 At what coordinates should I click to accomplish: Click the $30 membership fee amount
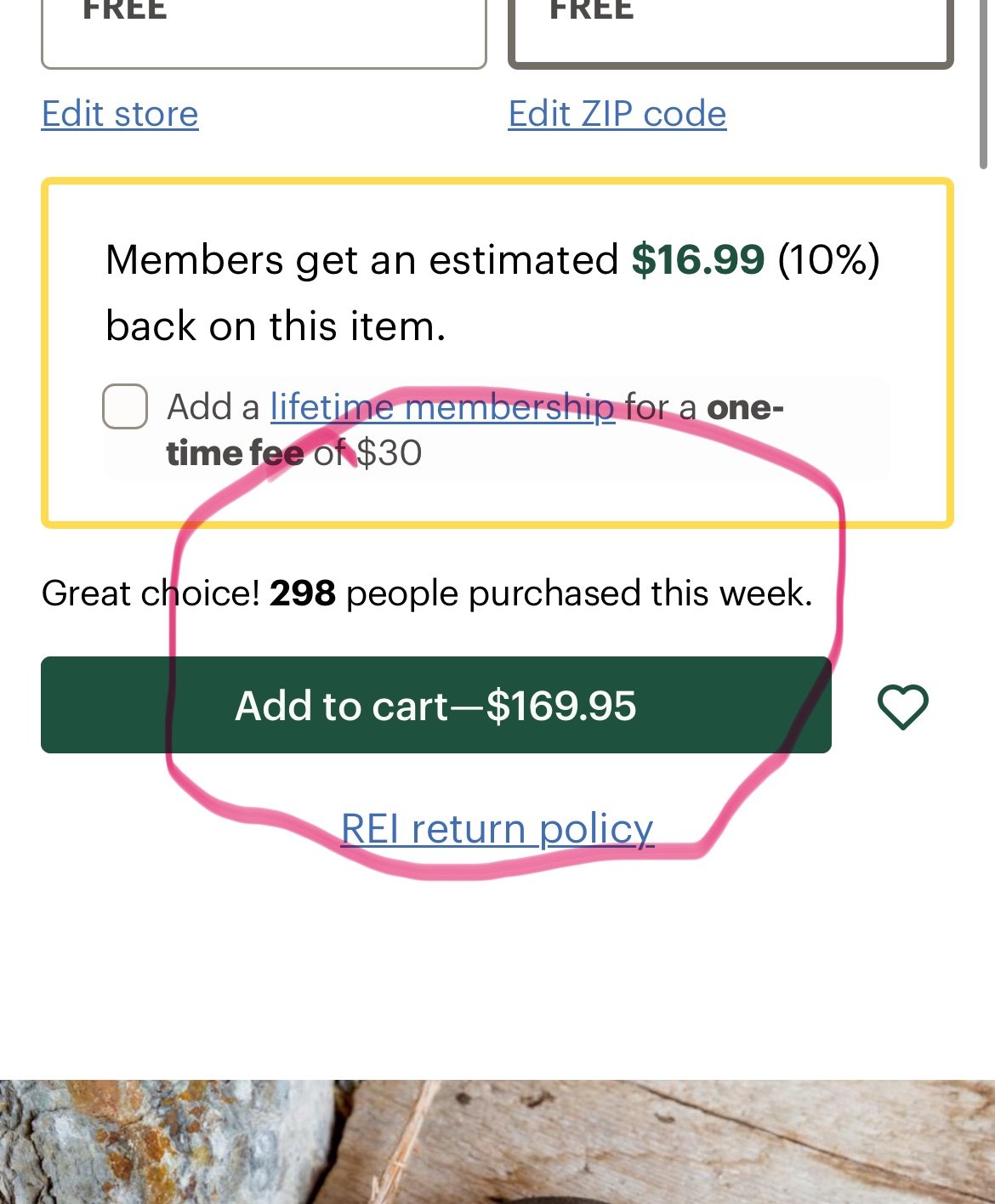[x=389, y=453]
